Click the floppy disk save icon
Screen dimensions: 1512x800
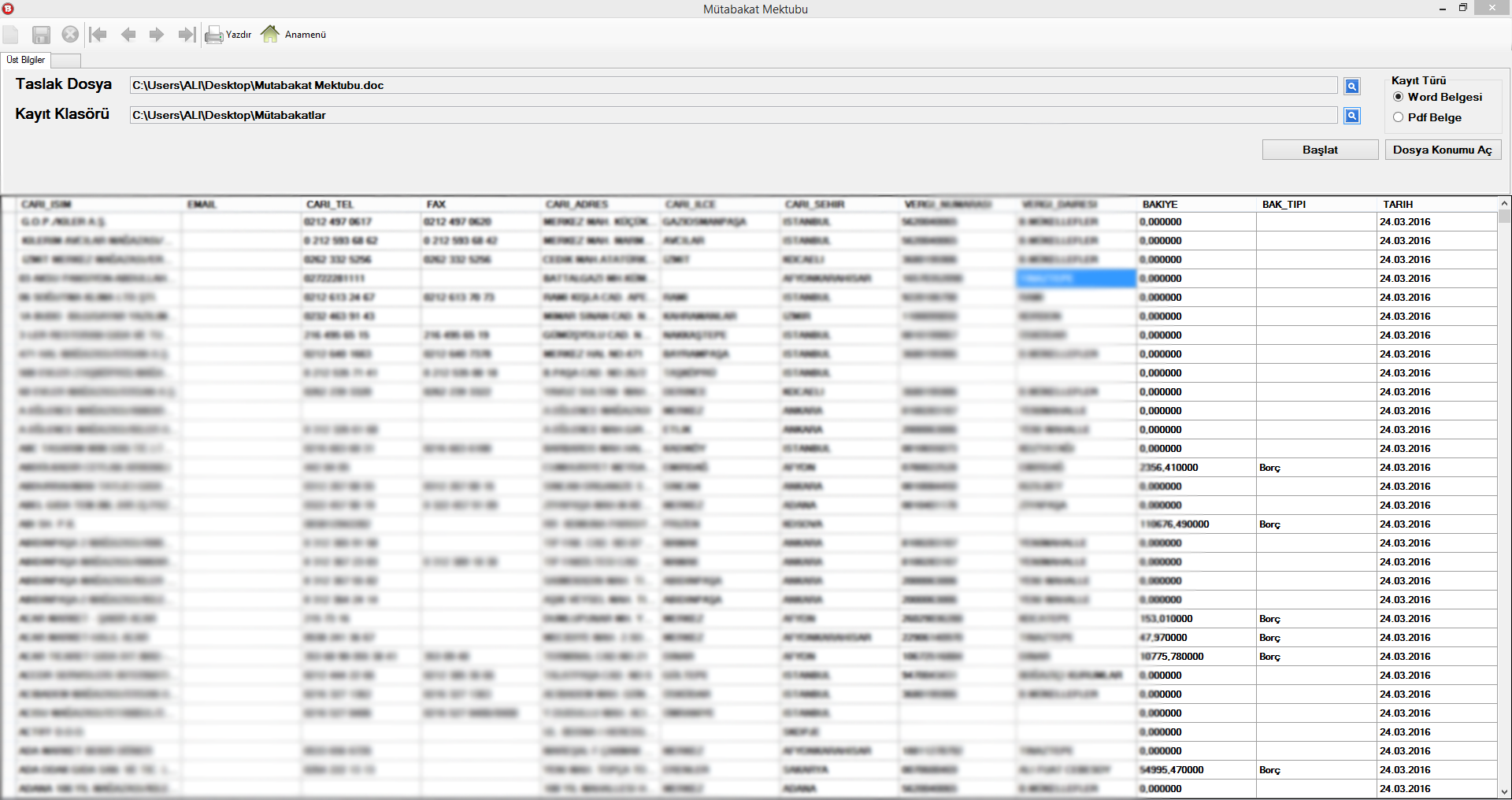[x=41, y=35]
